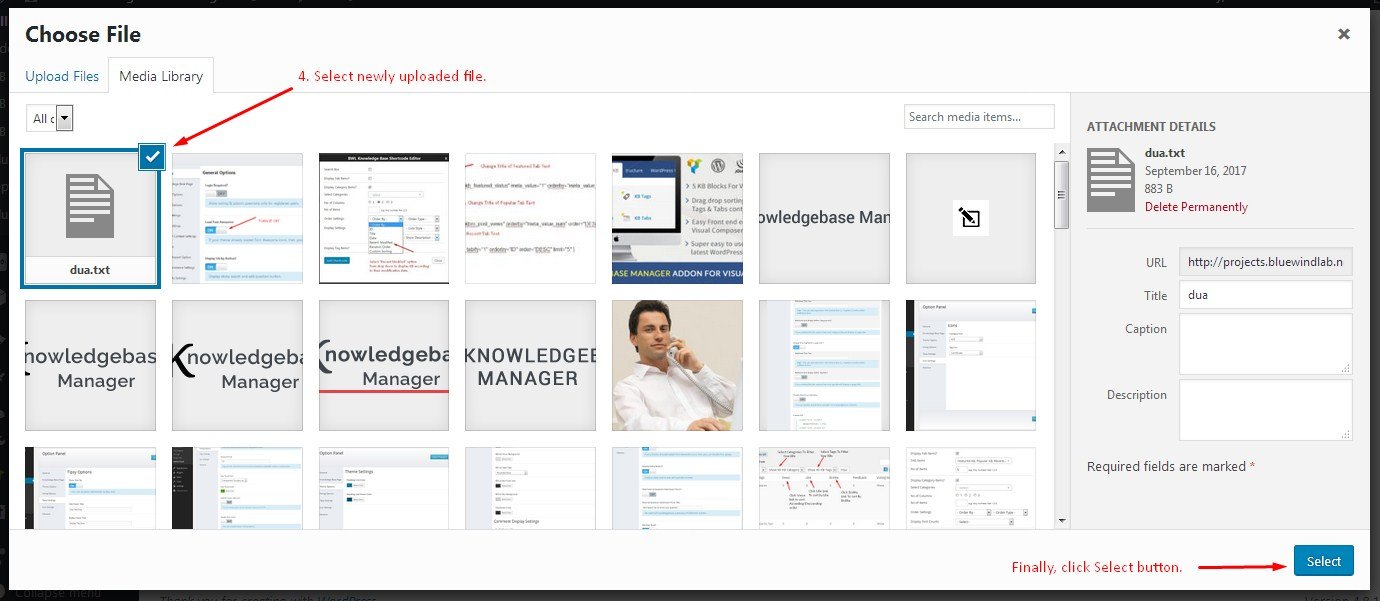Screen dimensions: 1380x601
Task: Select the Comment Display Settings thumbnail
Action: coord(531,488)
